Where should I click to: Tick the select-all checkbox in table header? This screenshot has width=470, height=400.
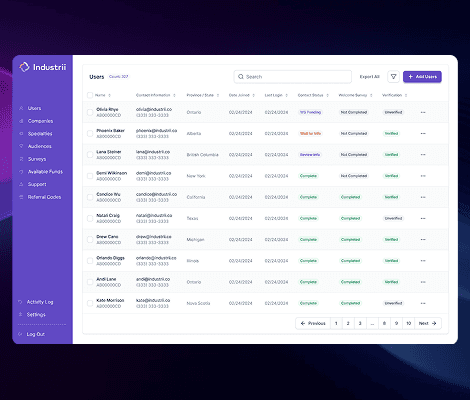pos(90,95)
